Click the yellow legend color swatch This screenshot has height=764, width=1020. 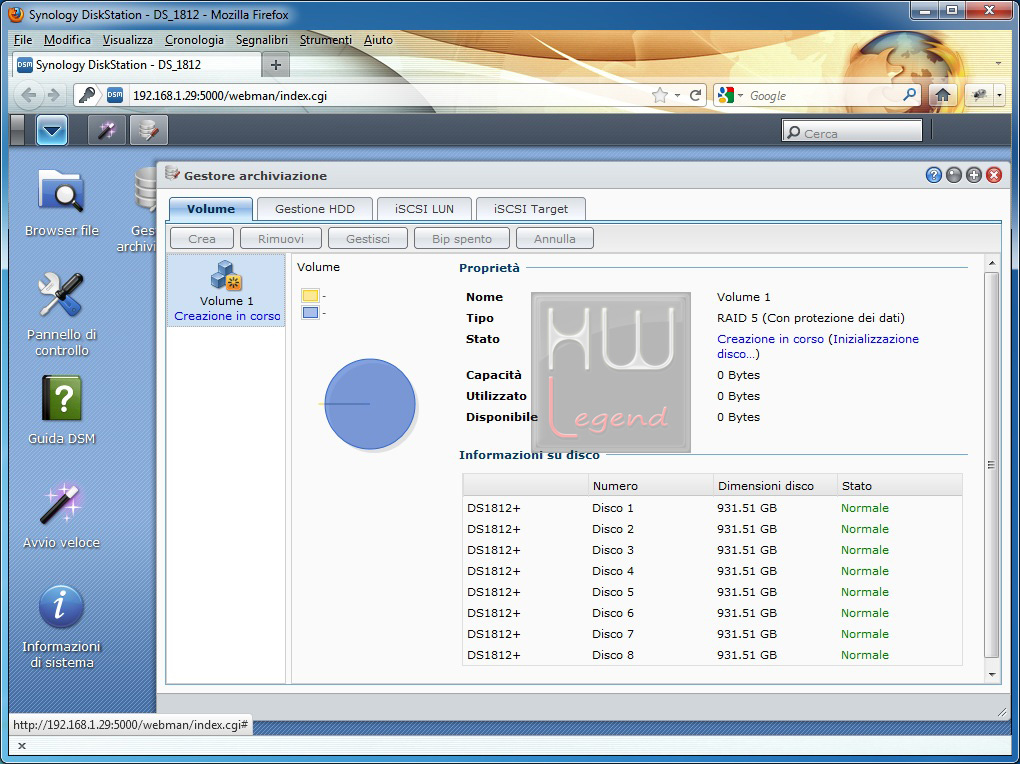click(310, 295)
